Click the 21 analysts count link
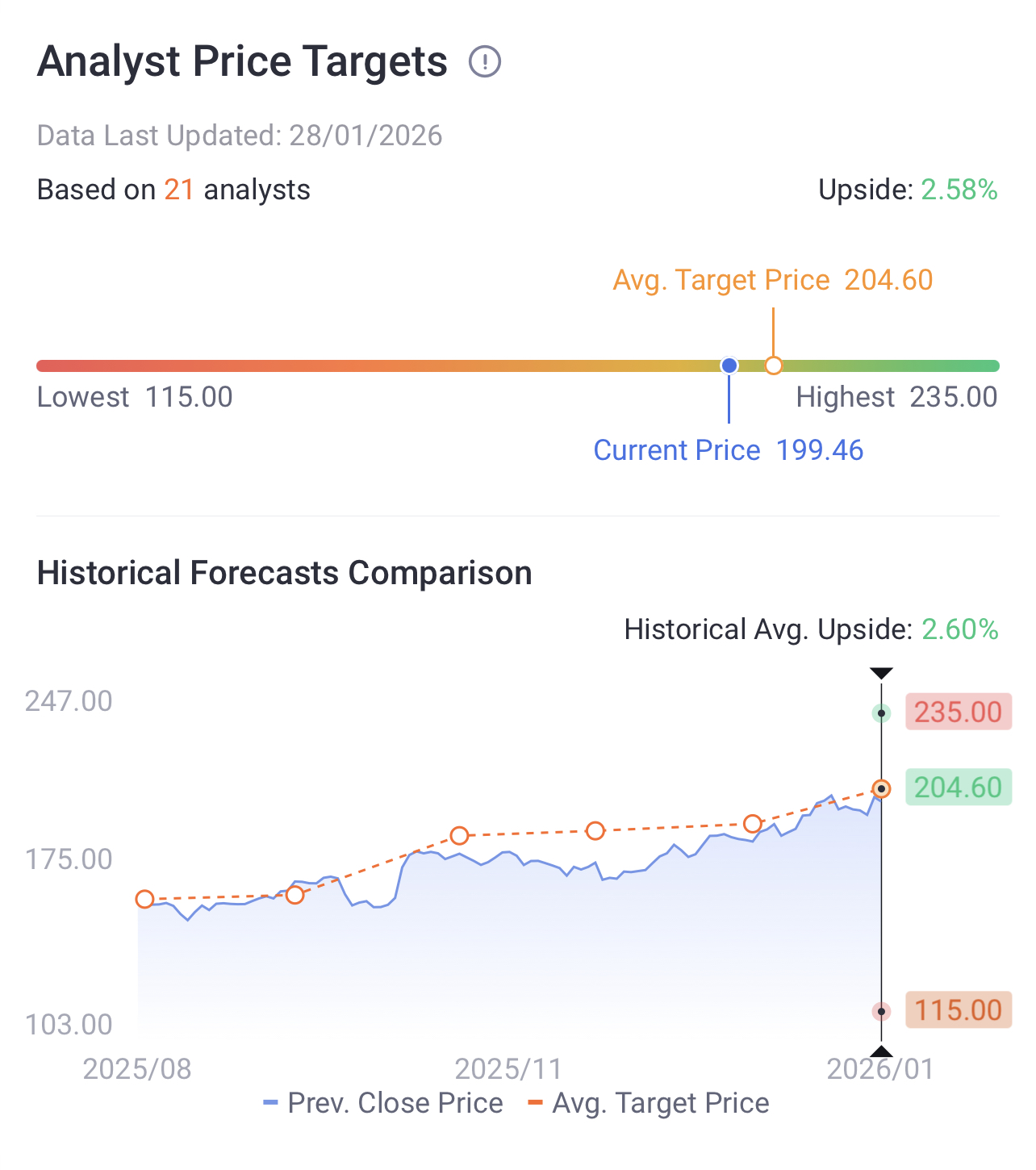The width and height of the screenshot is (1036, 1170). coord(179,190)
